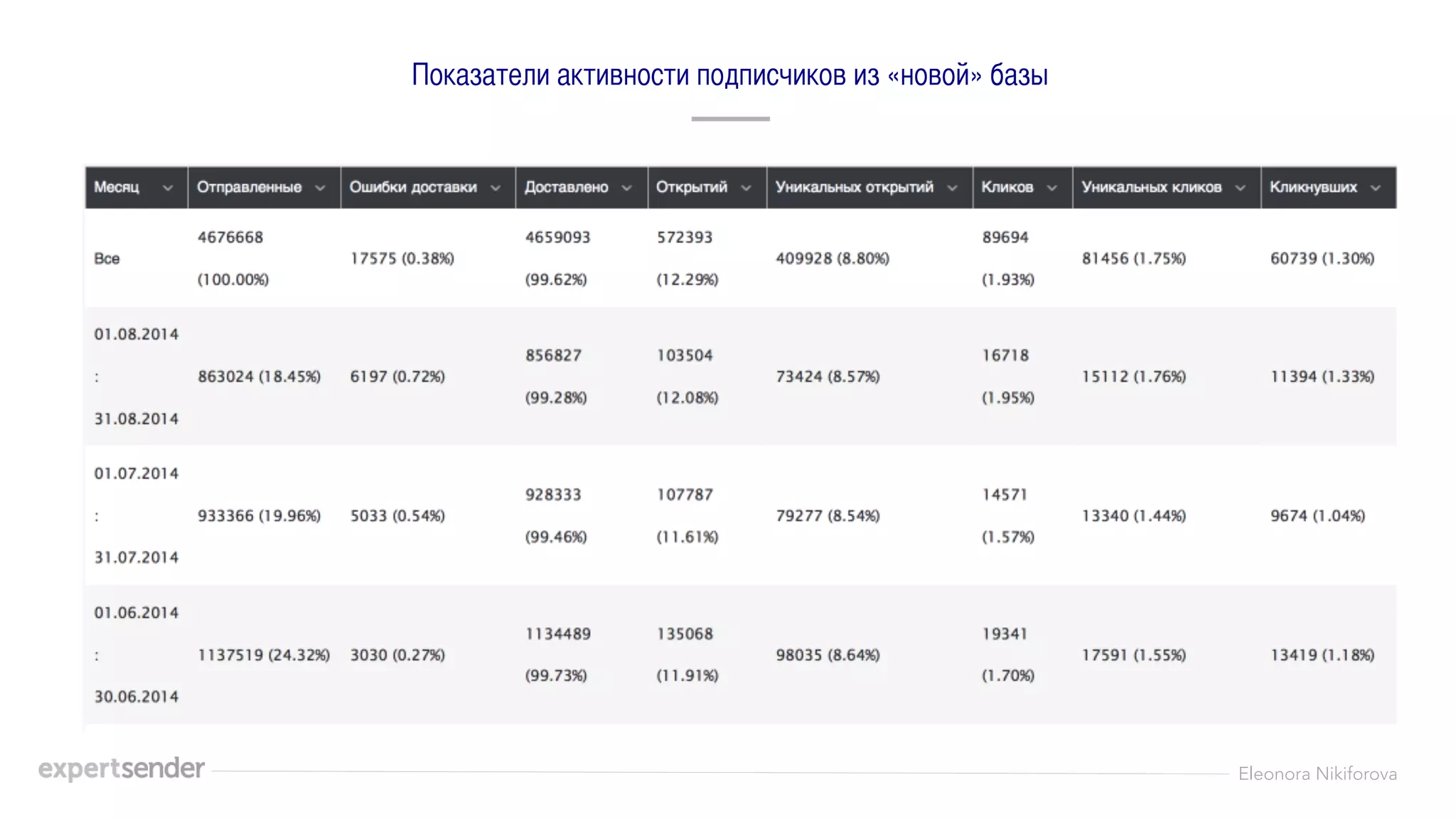The width and height of the screenshot is (1456, 819).
Task: Select the opens total 572393
Action: point(685,237)
